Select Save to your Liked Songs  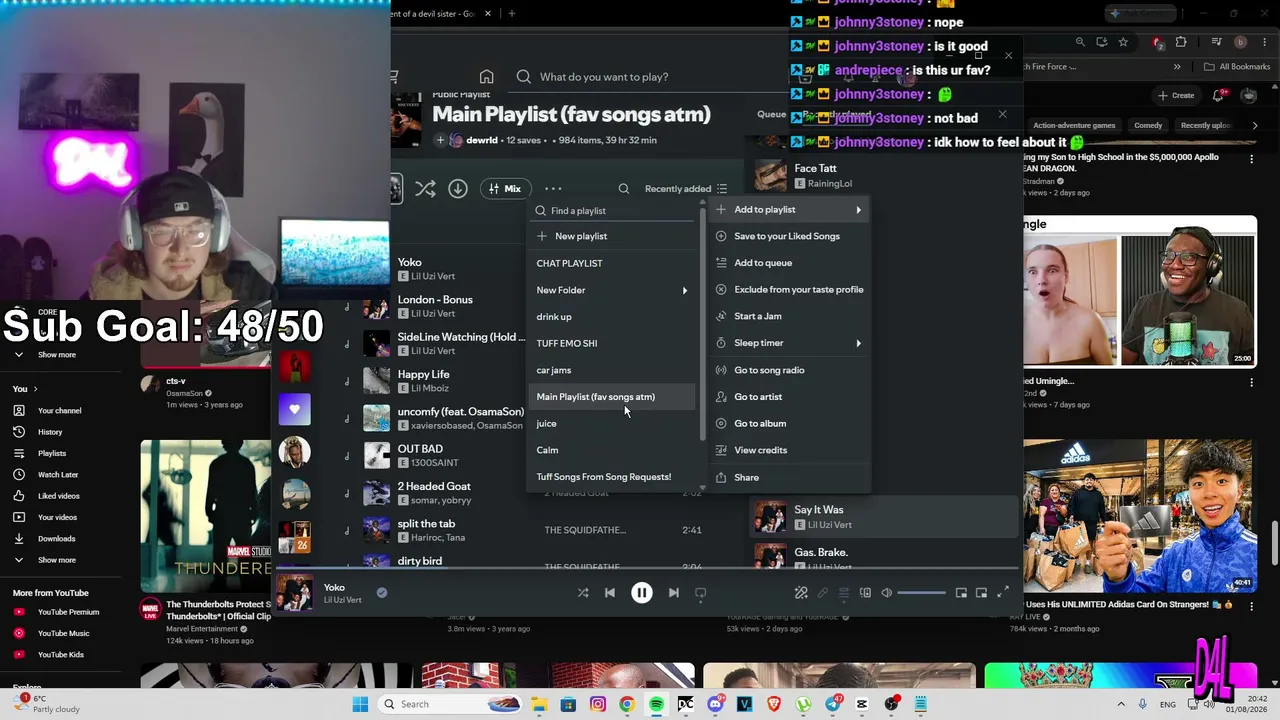(787, 236)
